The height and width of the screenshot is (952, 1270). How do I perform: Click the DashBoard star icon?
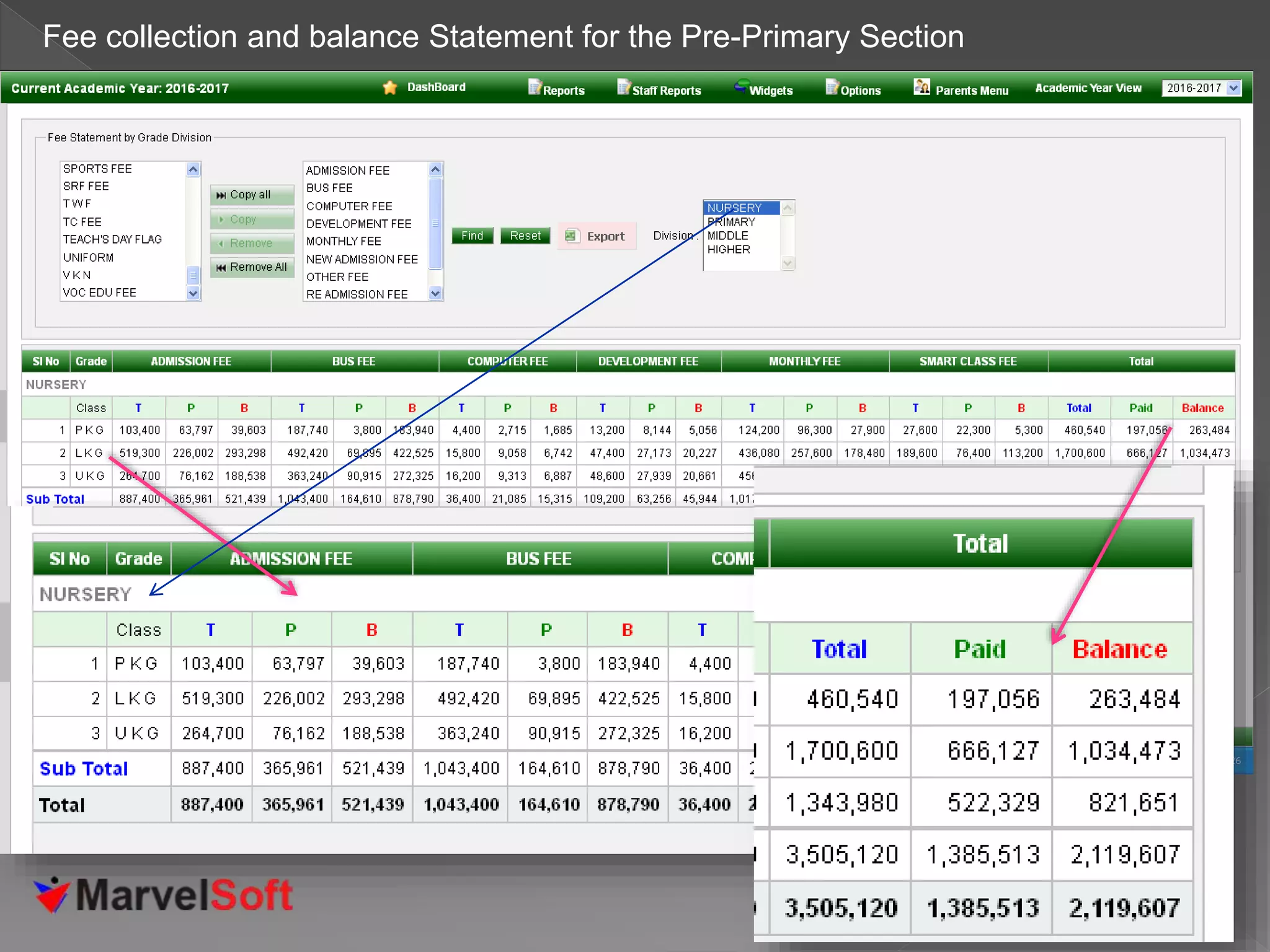[x=389, y=88]
